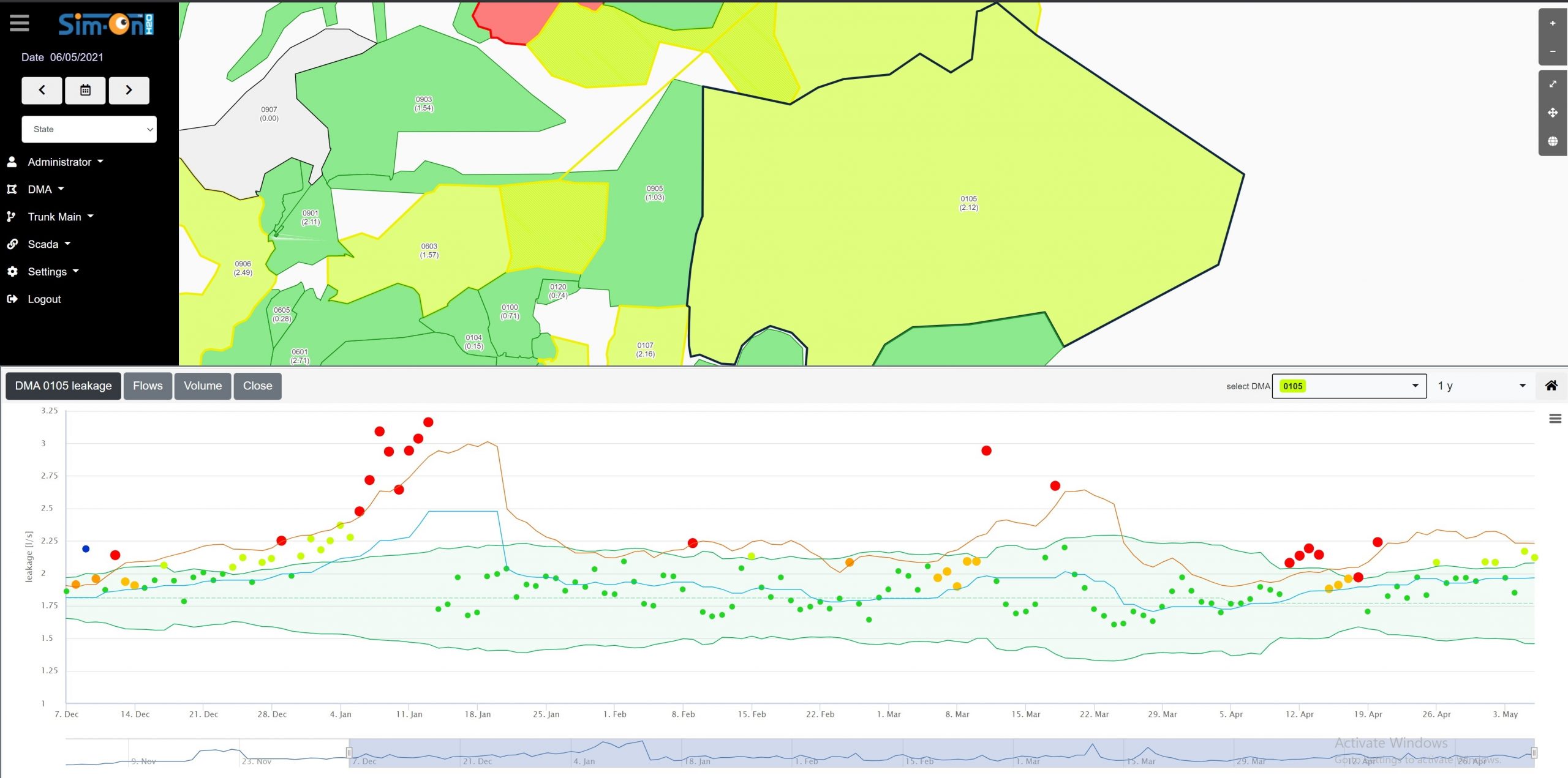Switch to the Flows tab
The image size is (1568, 778).
point(148,386)
